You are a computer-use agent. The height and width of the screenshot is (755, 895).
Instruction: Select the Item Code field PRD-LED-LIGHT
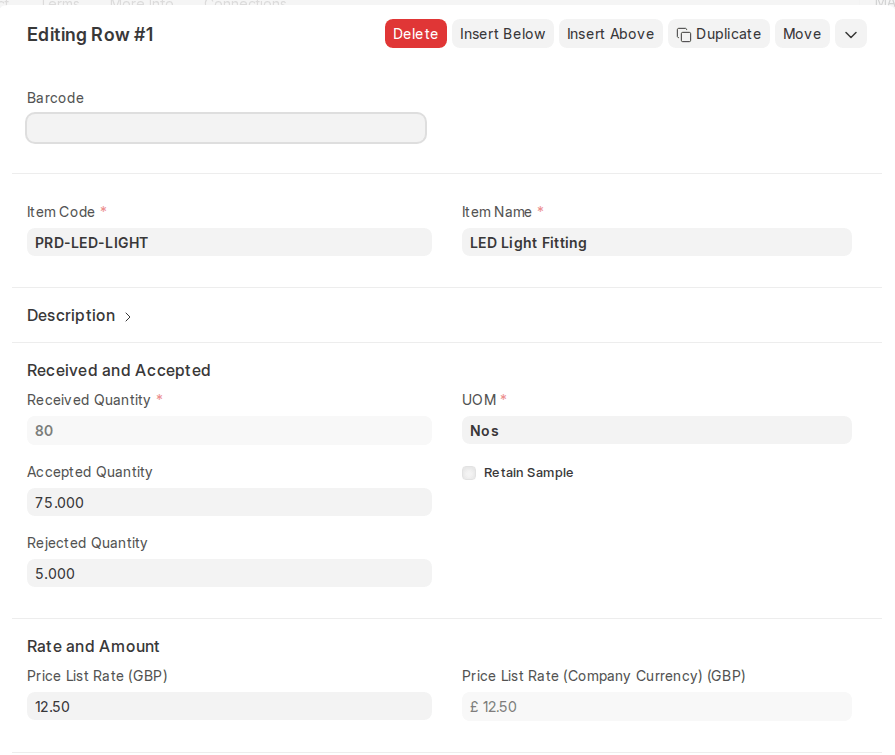[229, 243]
